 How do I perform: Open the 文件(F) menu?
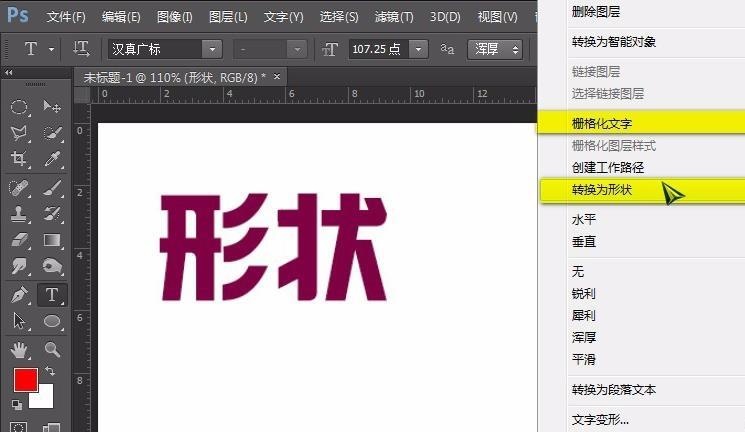coord(66,17)
